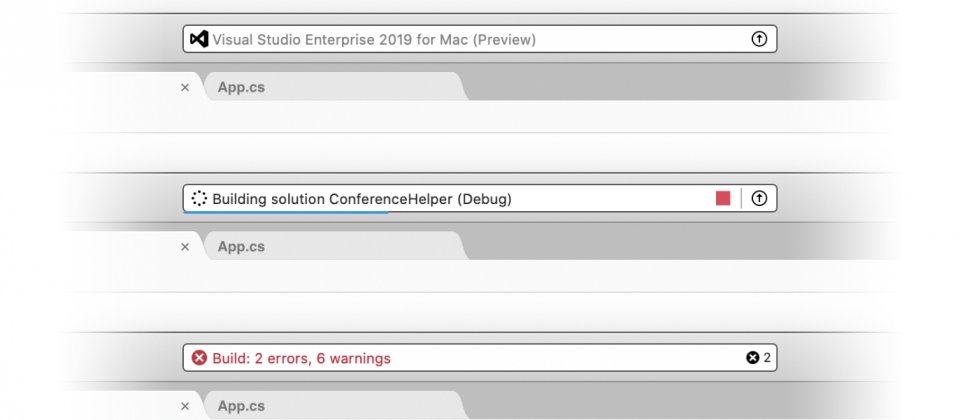The width and height of the screenshot is (960, 420).
Task: Close App.cs tab under the Build errors bar
Action: [x=184, y=406]
